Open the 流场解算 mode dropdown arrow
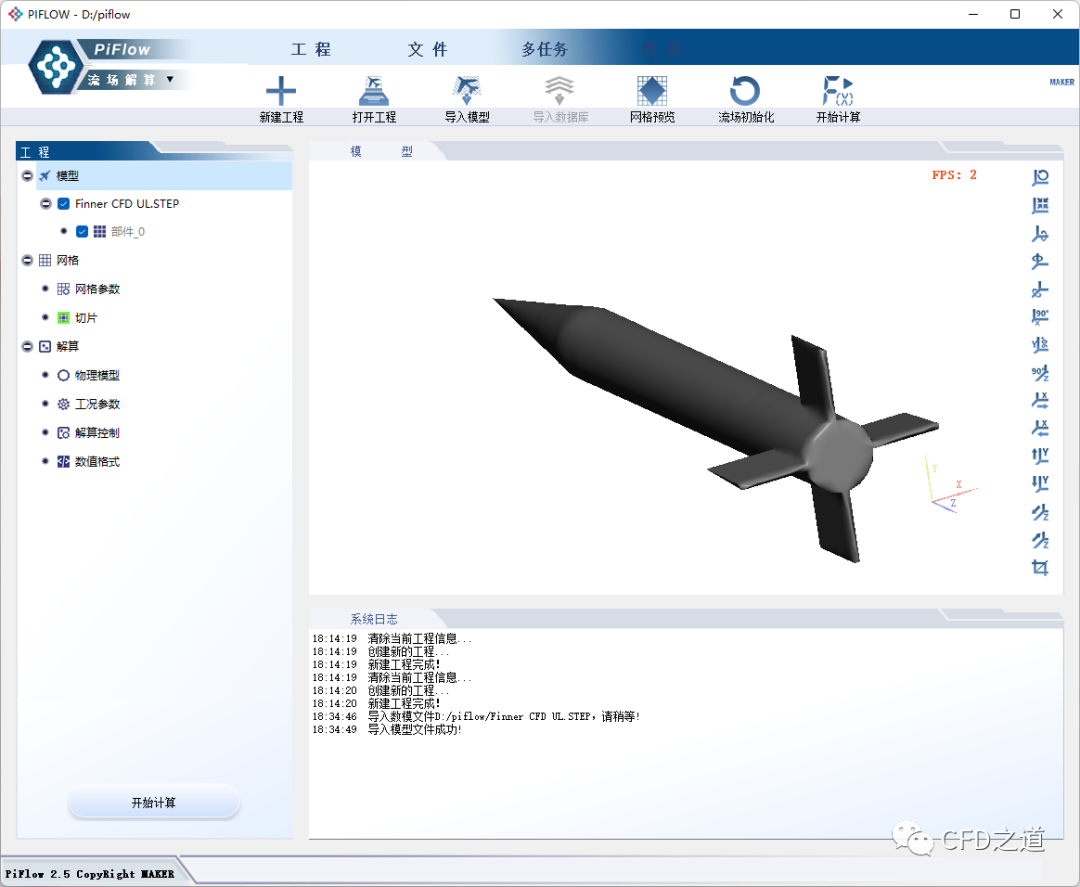Viewport: 1080px width, 887px height. pyautogui.click(x=170, y=79)
